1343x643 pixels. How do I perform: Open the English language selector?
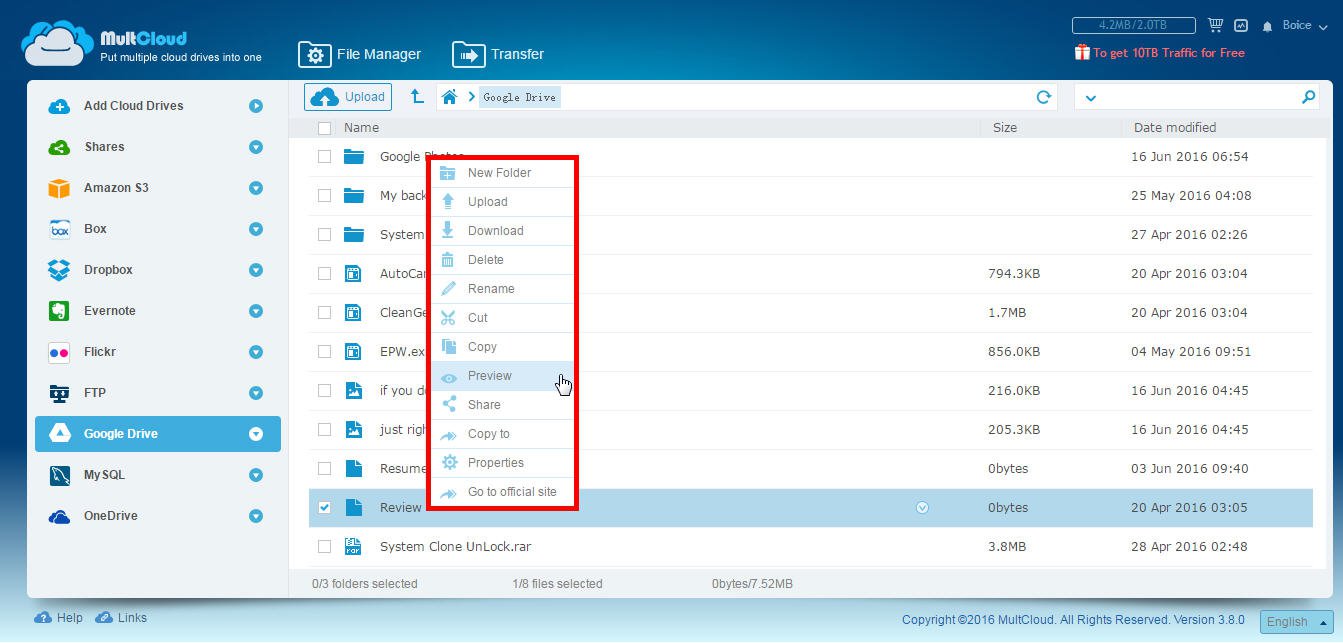1296,621
